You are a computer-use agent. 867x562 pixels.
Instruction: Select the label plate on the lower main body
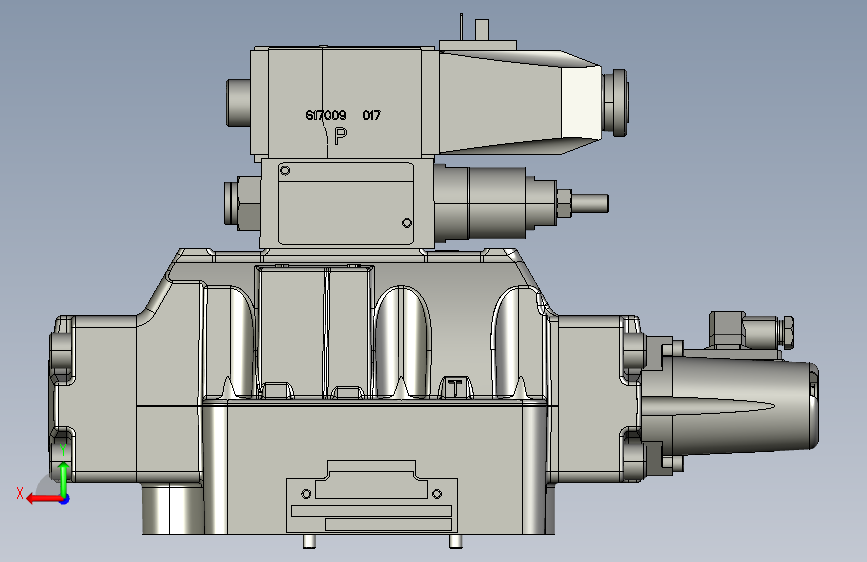coord(371,497)
